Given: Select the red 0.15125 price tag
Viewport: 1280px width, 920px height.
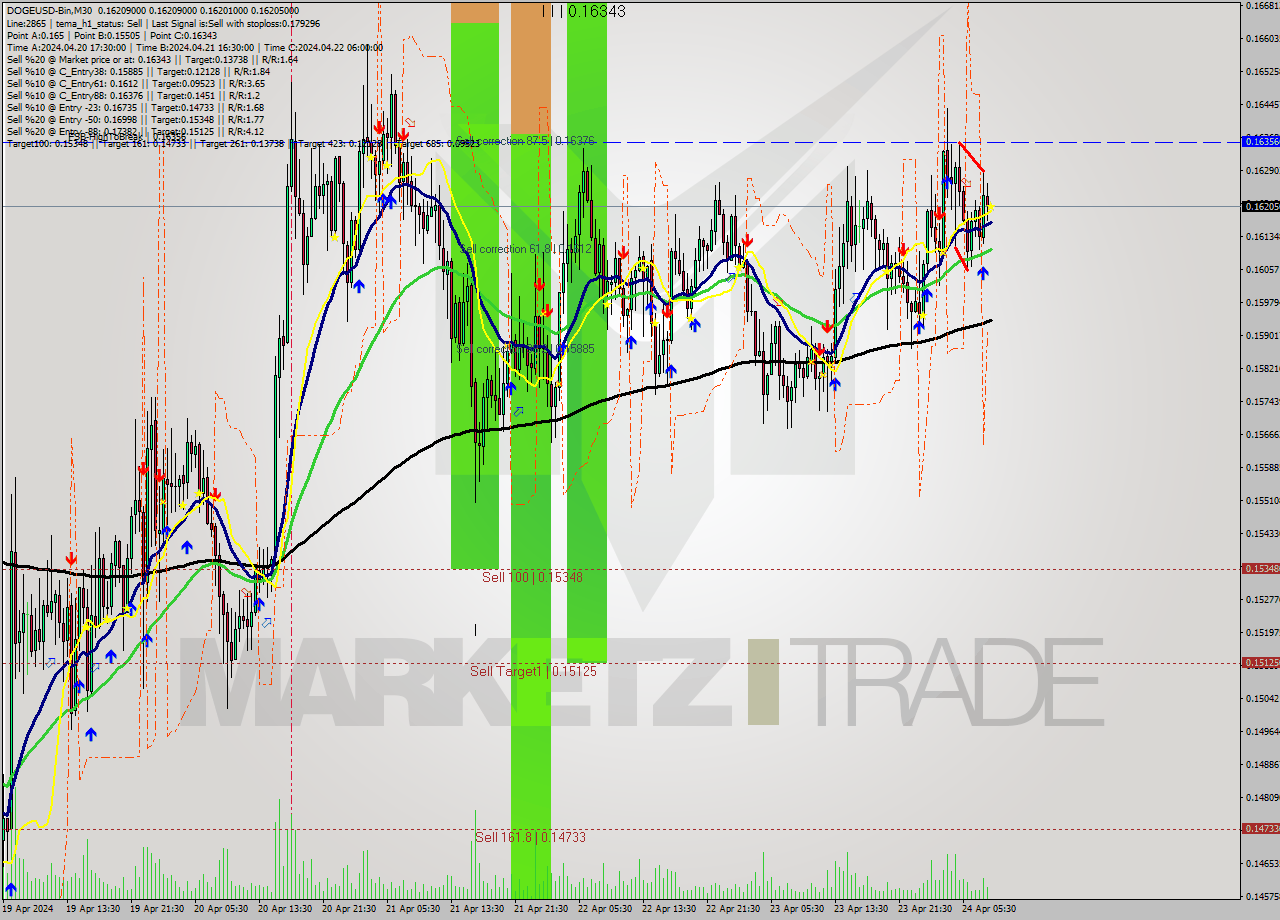Looking at the screenshot, I should click(1260, 662).
